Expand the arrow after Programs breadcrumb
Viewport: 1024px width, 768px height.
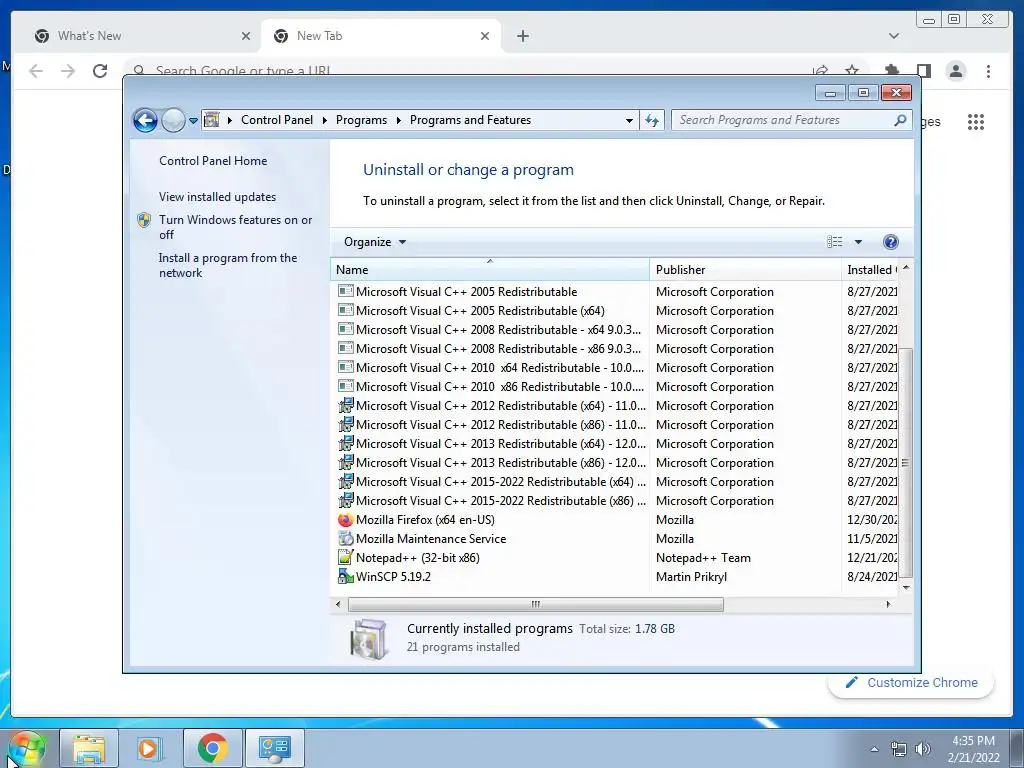(x=398, y=120)
